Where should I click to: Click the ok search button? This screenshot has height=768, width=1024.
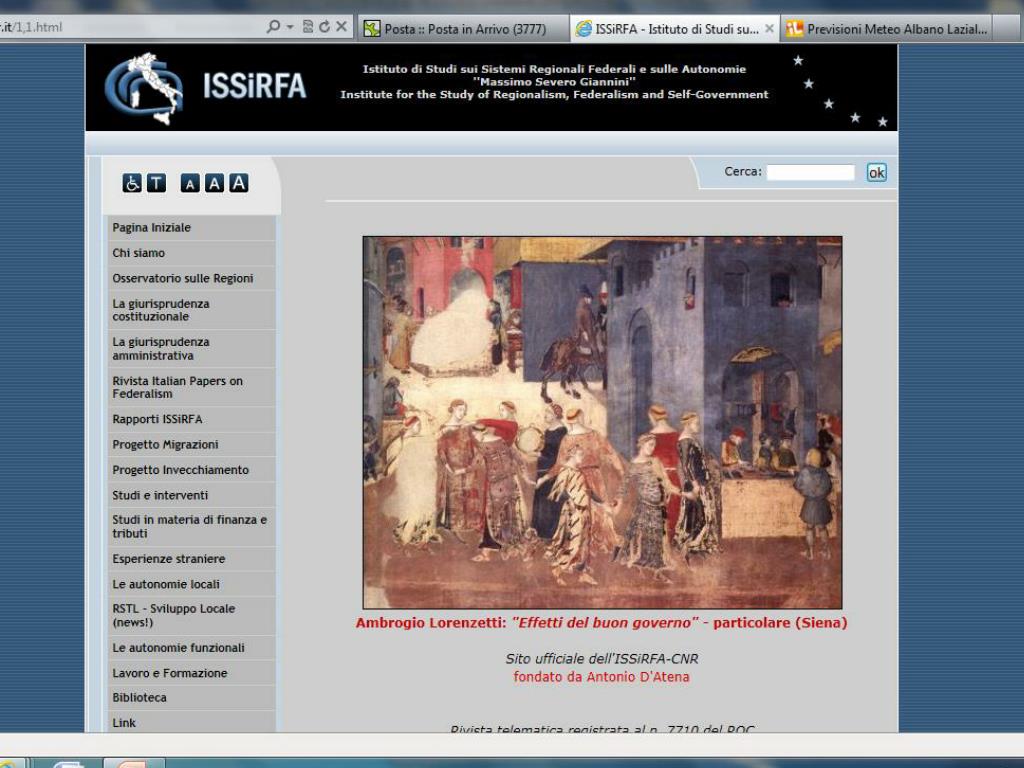876,172
